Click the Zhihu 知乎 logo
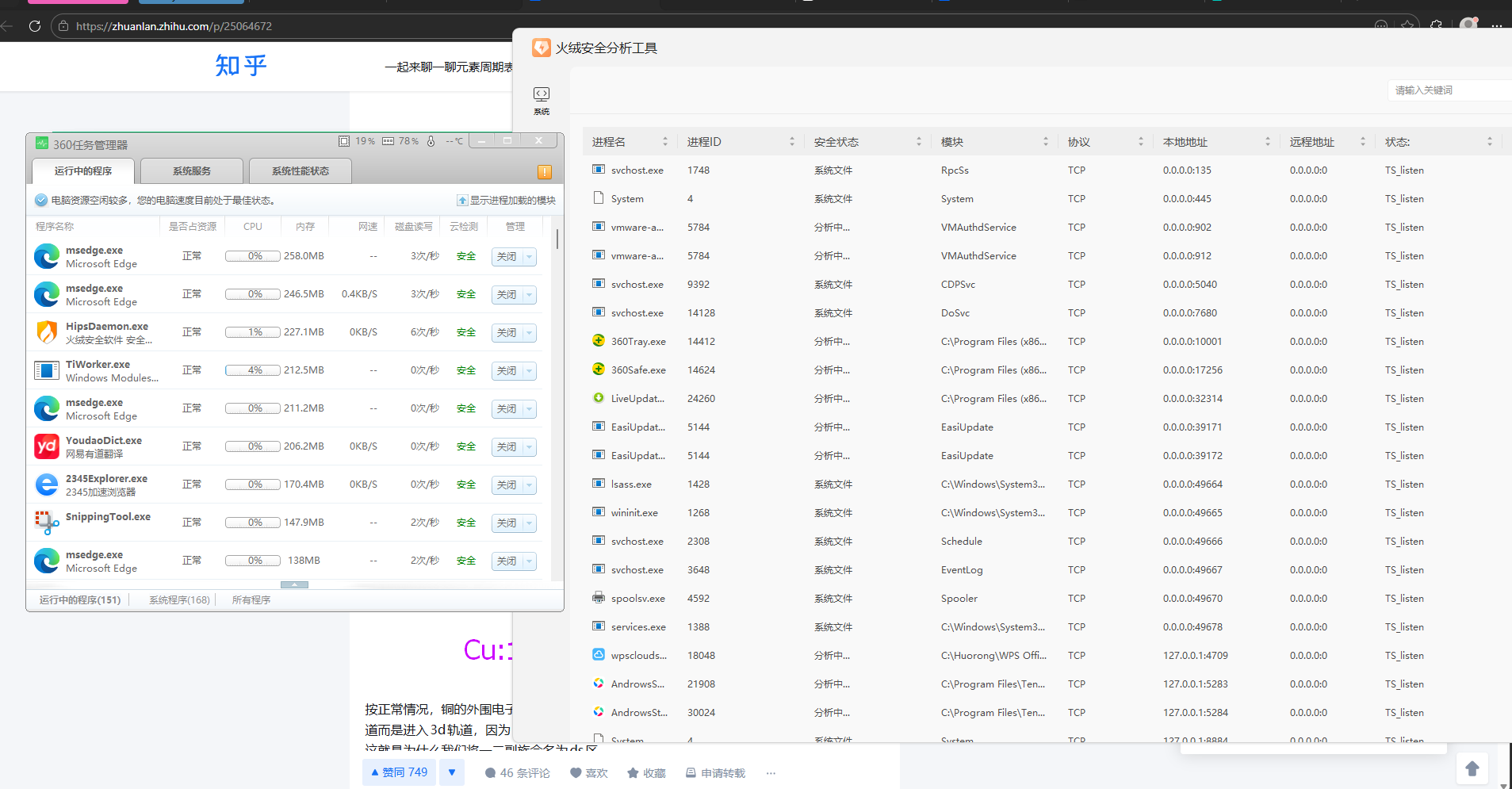The image size is (1512, 789). click(x=241, y=66)
